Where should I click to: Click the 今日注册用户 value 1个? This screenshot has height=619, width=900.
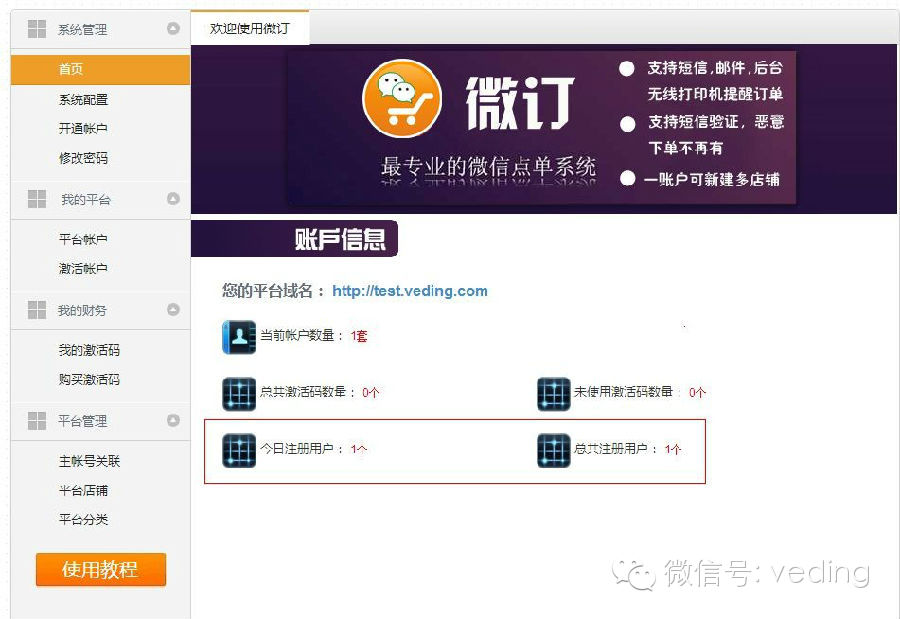[x=359, y=449]
